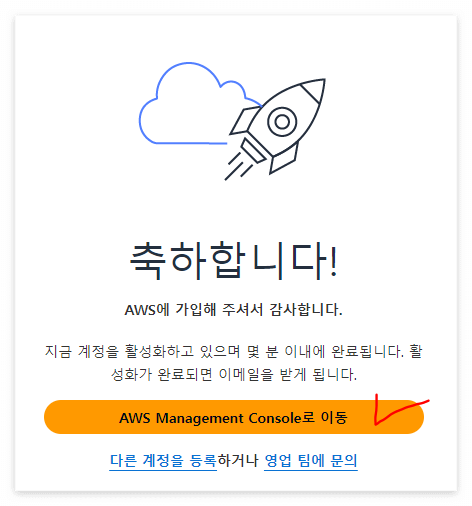Screen dimensions: 472x506
Task: Click the 성화가 완료되면 이메일을 받게 됩니다 line
Action: click(x=234, y=374)
